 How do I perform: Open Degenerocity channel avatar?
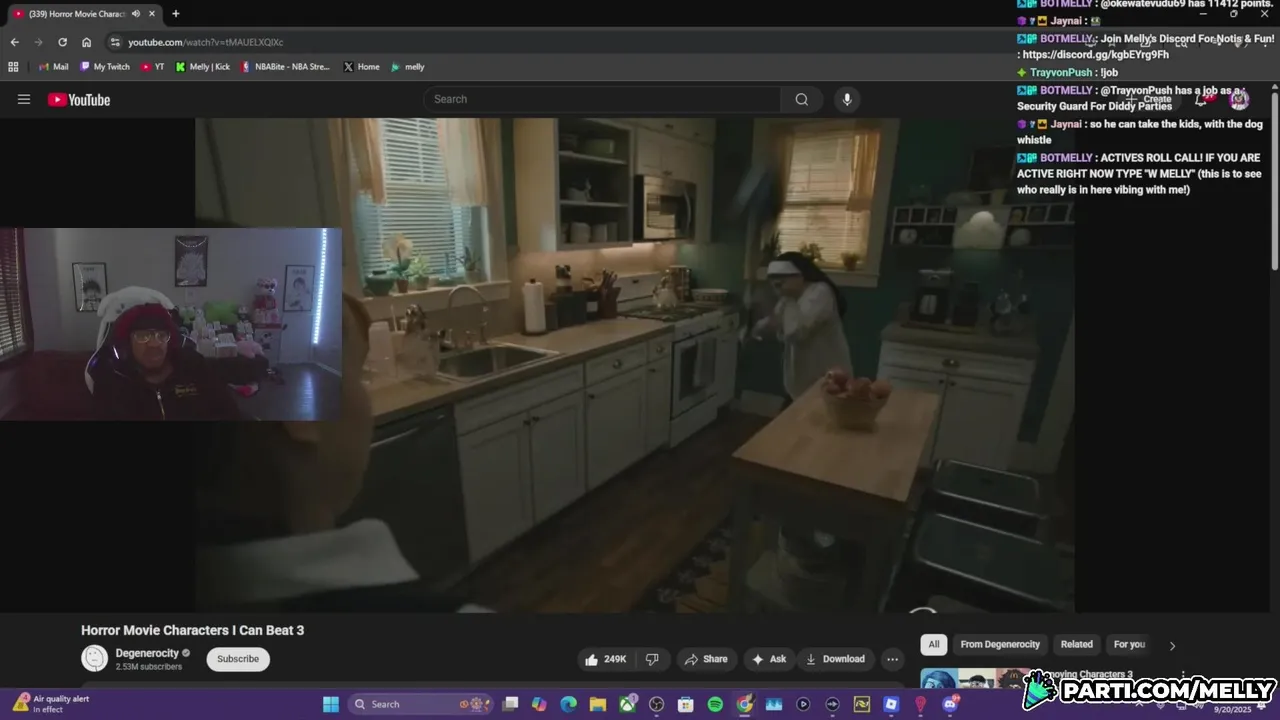point(95,658)
